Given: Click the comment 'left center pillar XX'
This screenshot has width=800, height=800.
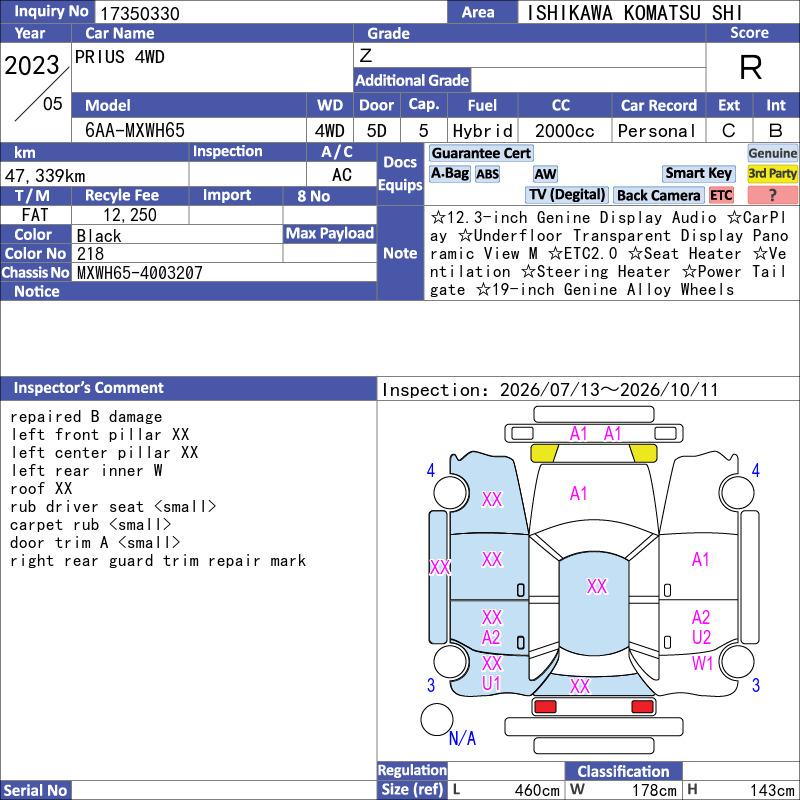Looking at the screenshot, I should [x=104, y=453].
